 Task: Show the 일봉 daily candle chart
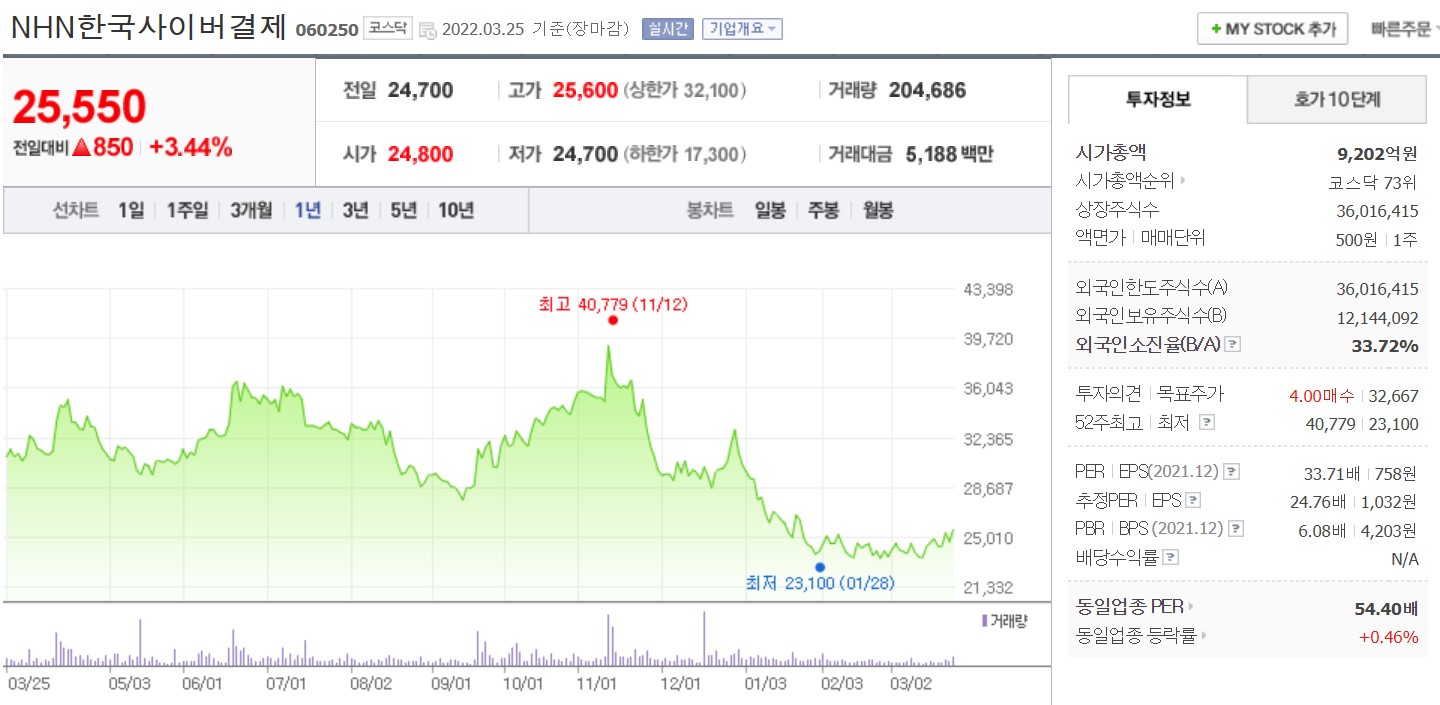(770, 210)
